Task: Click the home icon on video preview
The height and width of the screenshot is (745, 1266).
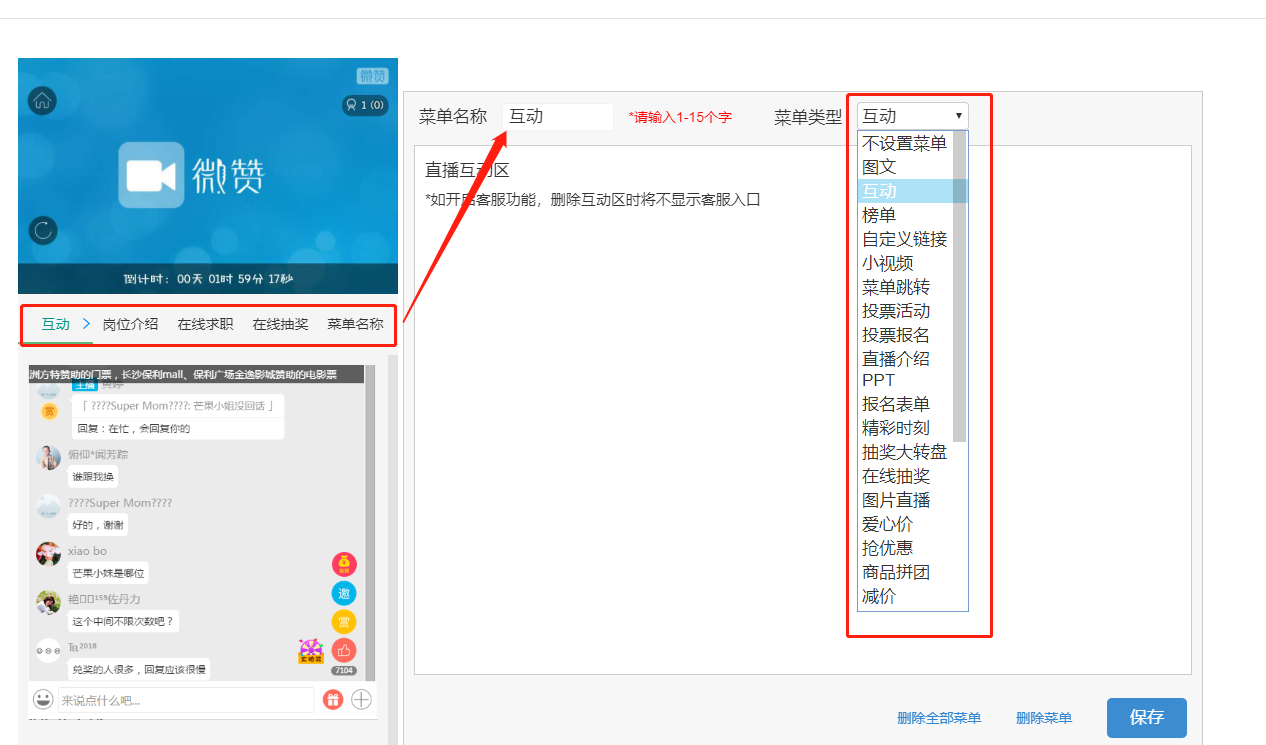Action: [42, 100]
